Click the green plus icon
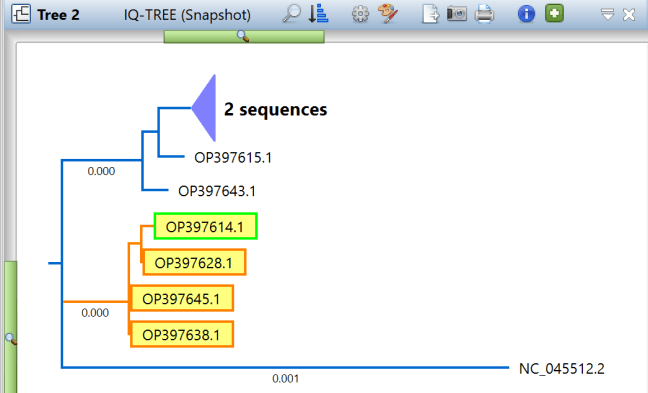The height and width of the screenshot is (393, 648). click(554, 14)
